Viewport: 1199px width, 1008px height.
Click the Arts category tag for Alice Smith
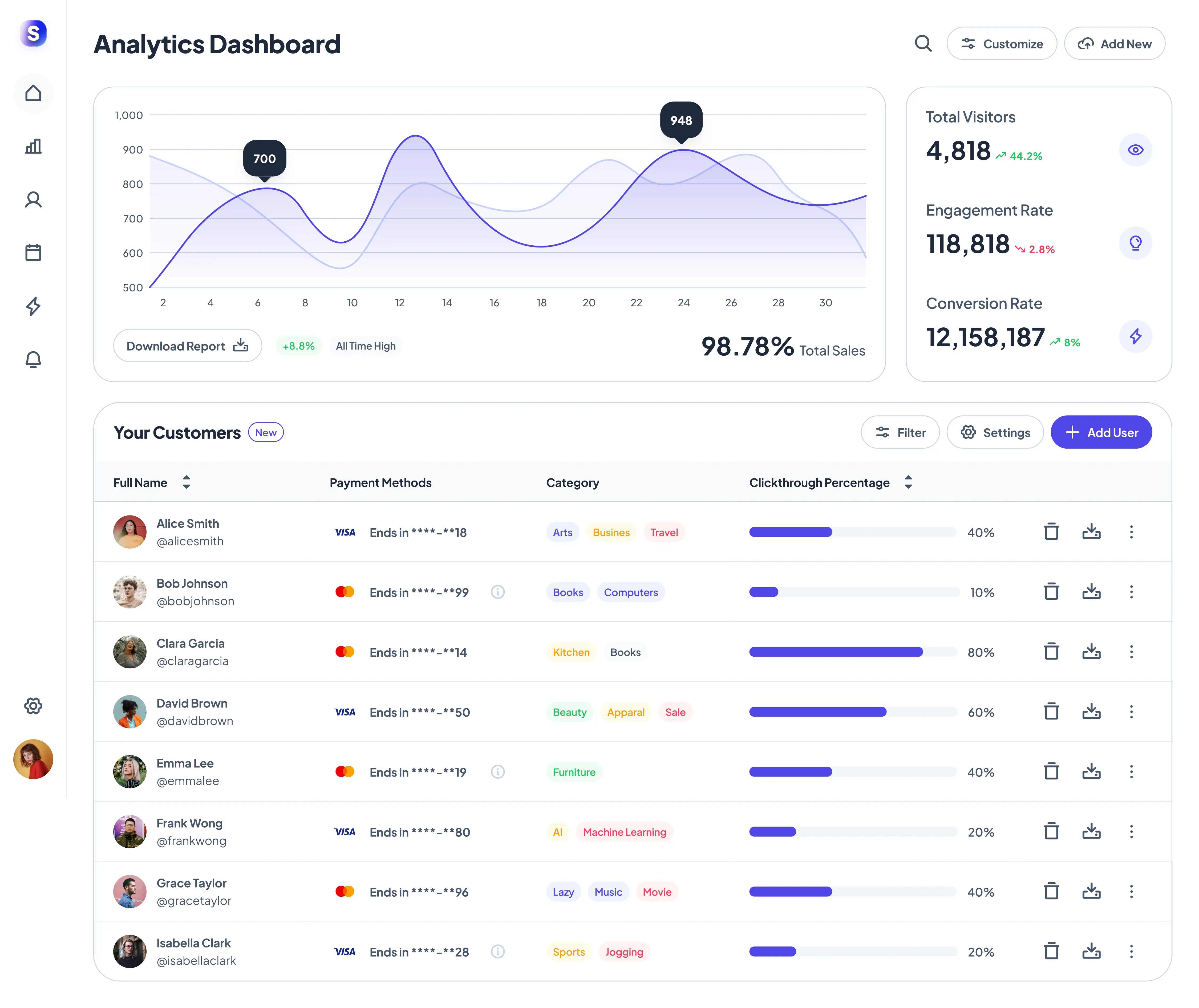[562, 532]
